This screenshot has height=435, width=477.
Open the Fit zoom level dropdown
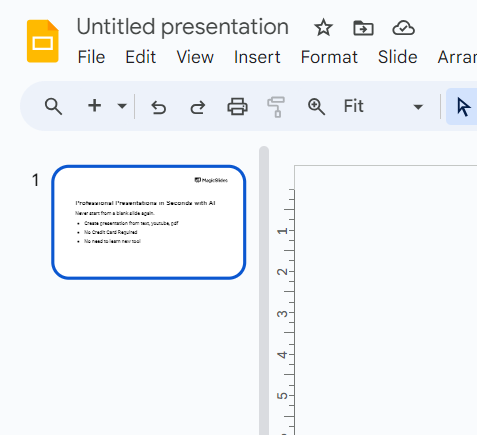pos(383,107)
